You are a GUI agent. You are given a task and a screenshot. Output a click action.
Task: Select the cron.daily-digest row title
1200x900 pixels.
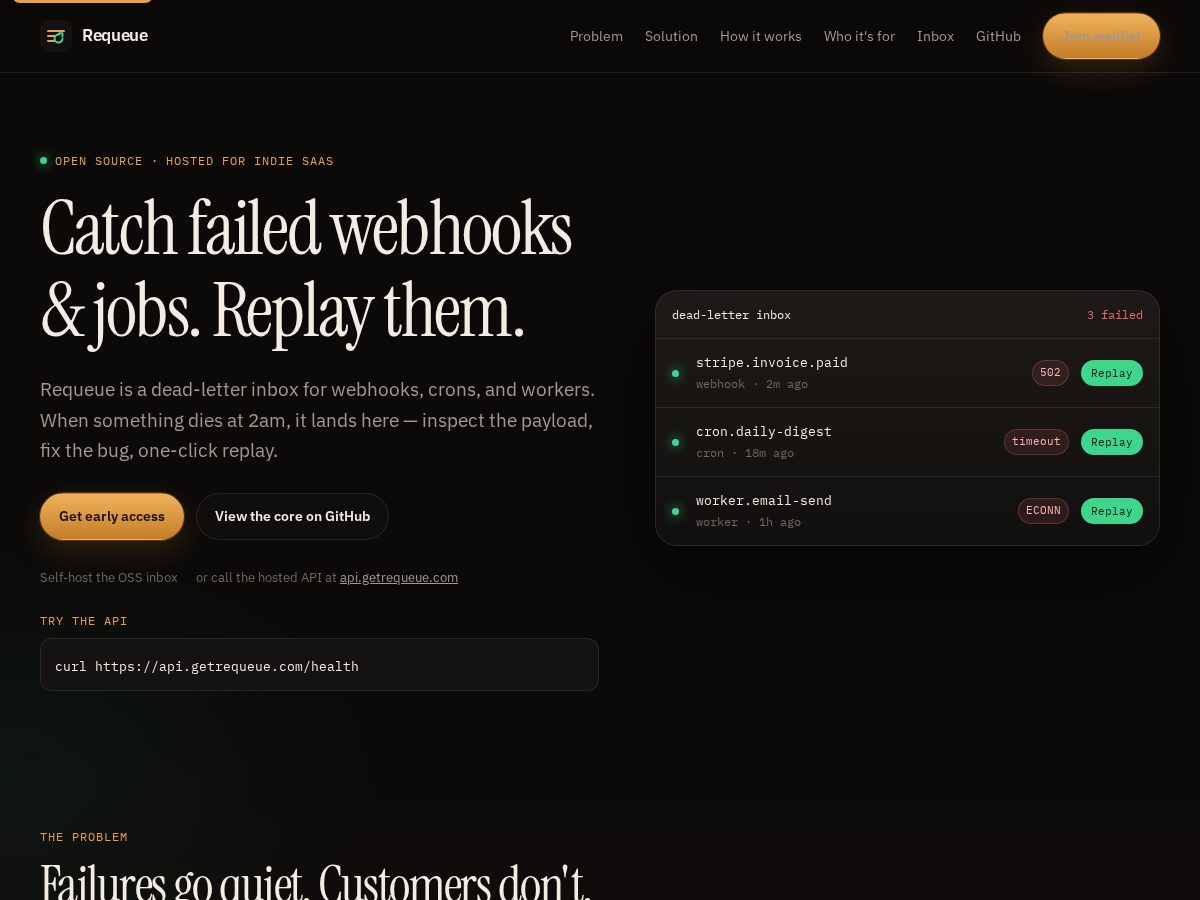[x=764, y=432]
